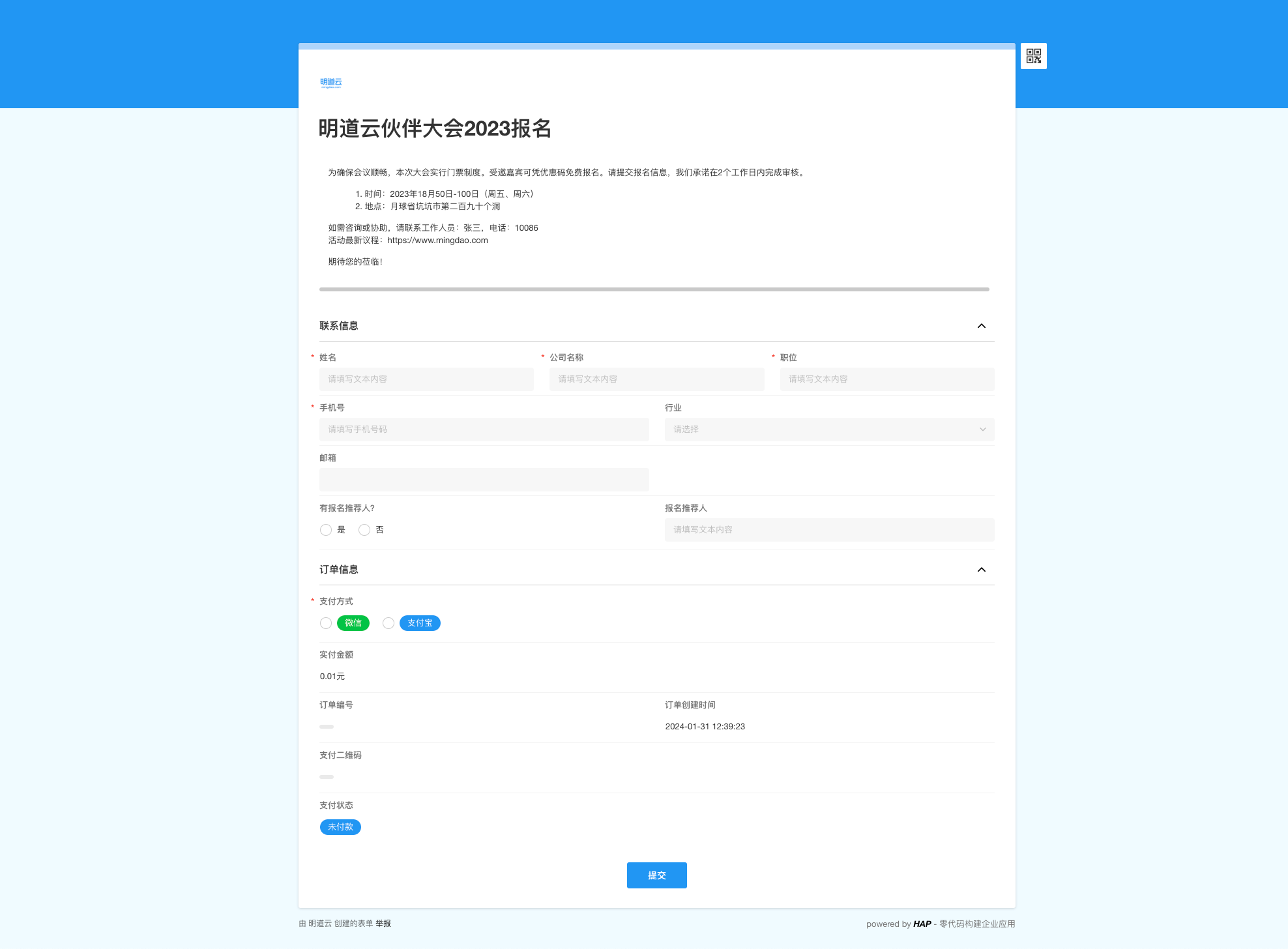Choose 微信 payment method
Image resolution: width=1288 pixels, height=949 pixels.
326,623
